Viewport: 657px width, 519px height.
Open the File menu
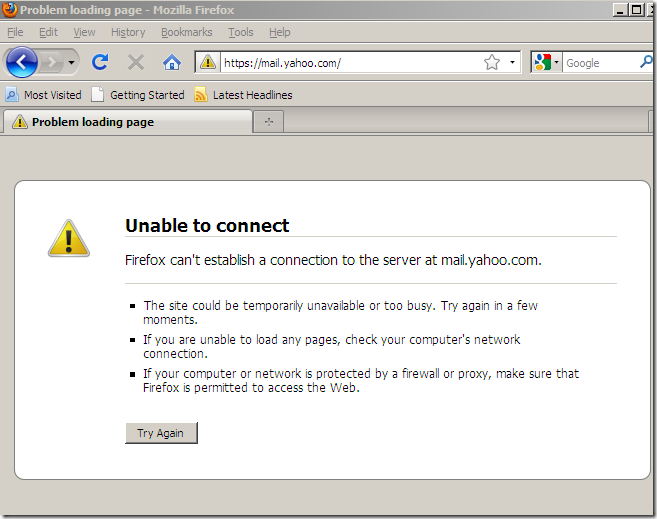click(15, 32)
